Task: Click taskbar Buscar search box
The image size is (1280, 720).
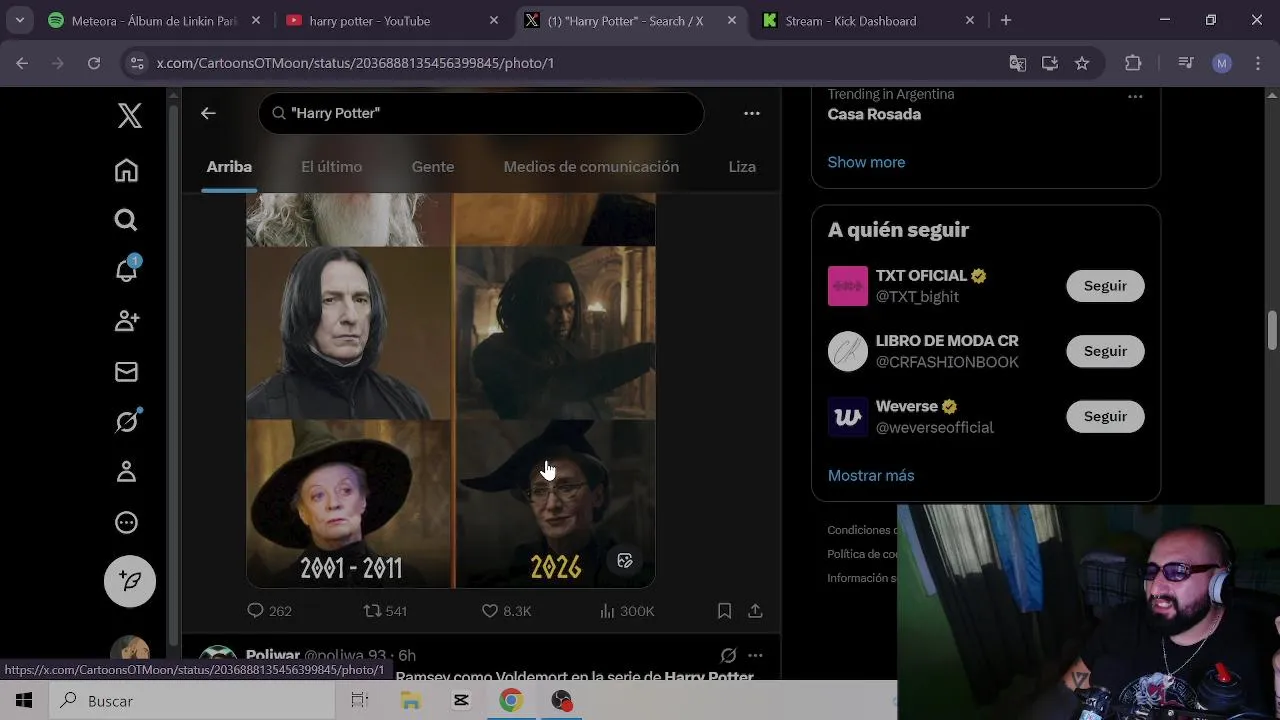Action: click(191, 701)
